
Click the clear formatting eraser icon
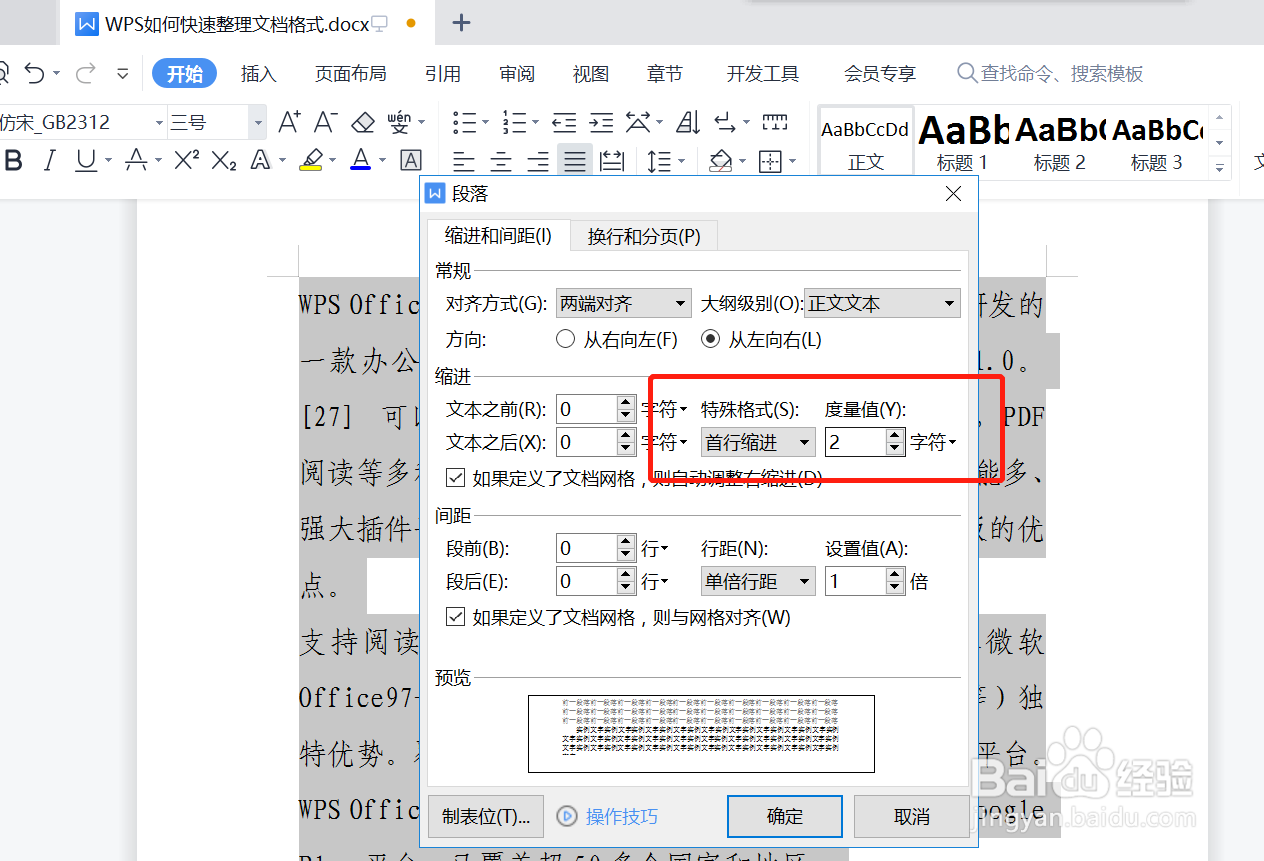point(362,120)
